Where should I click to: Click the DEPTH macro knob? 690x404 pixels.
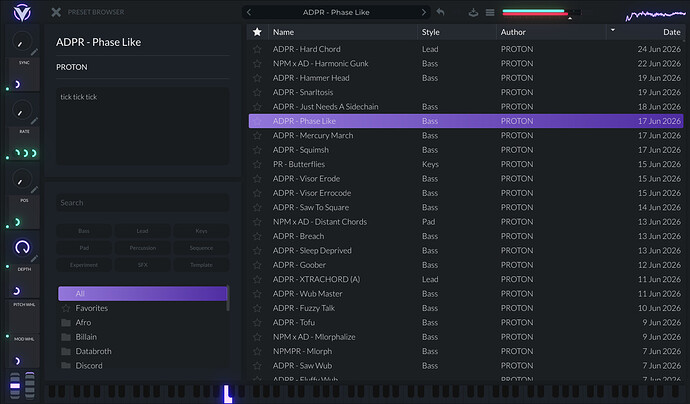(x=22, y=247)
